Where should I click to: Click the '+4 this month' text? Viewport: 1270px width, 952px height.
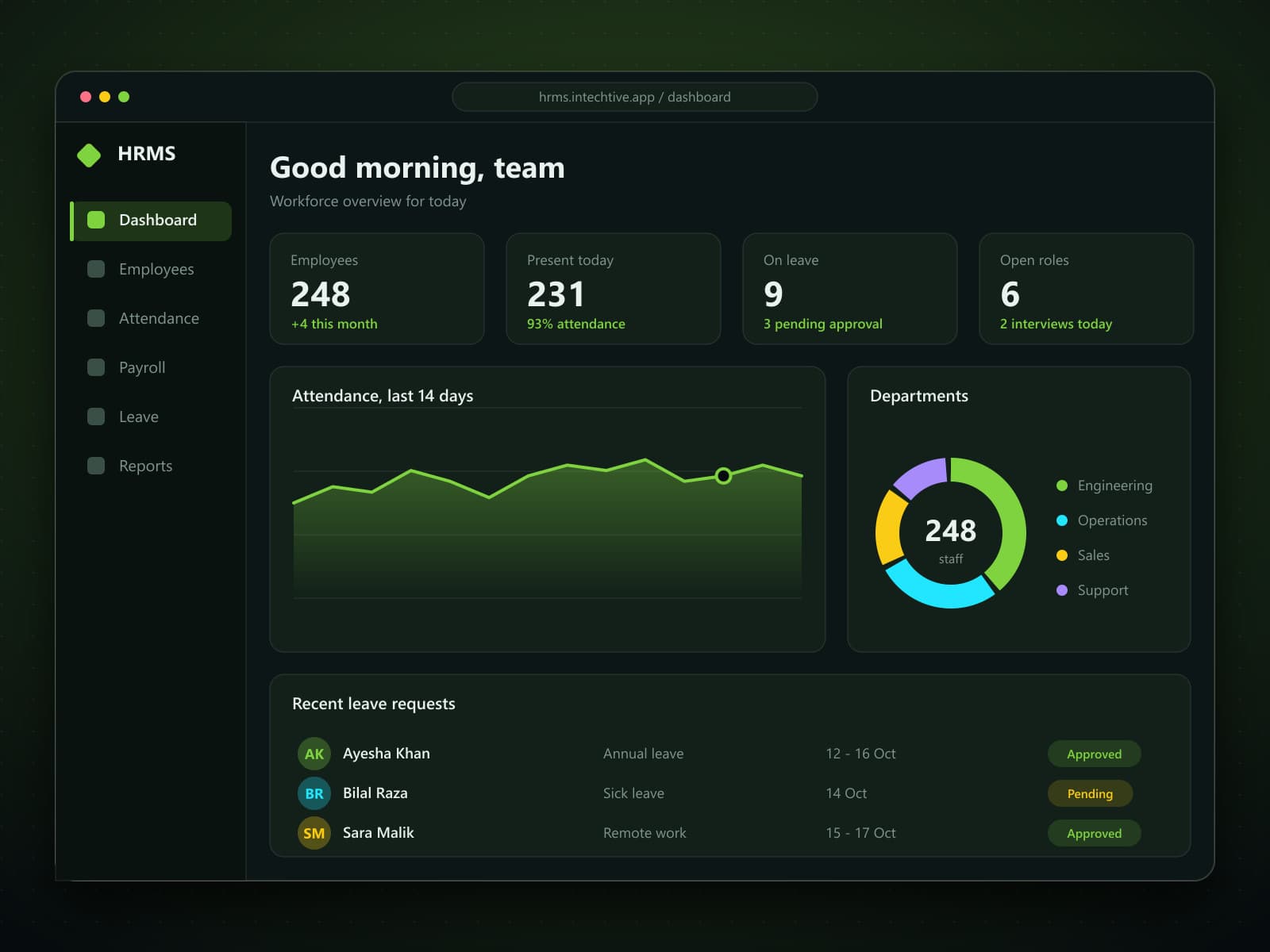[334, 324]
